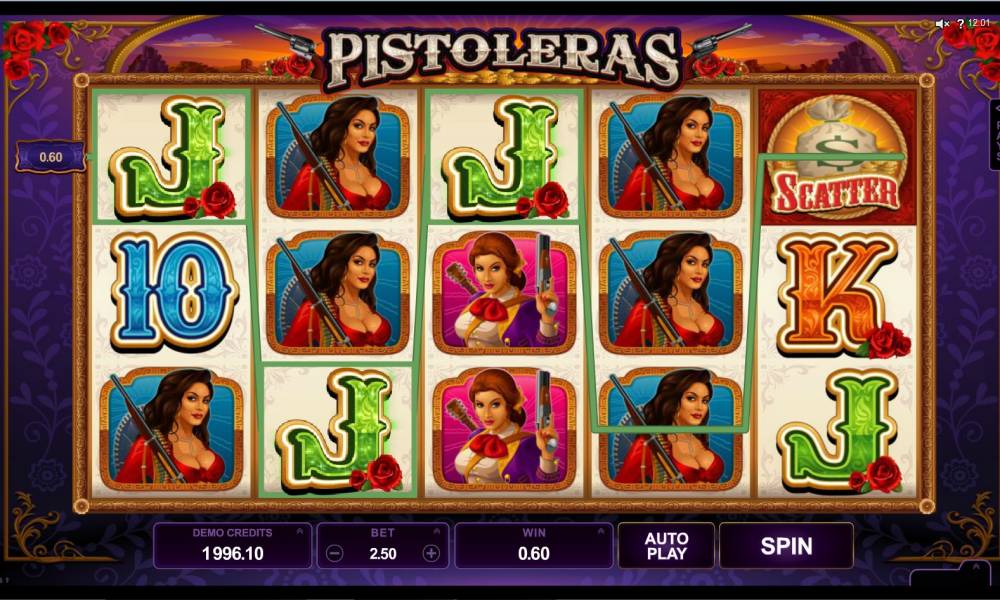The image size is (1000, 600).
Task: Open help with the question mark icon
Action: (x=960, y=24)
